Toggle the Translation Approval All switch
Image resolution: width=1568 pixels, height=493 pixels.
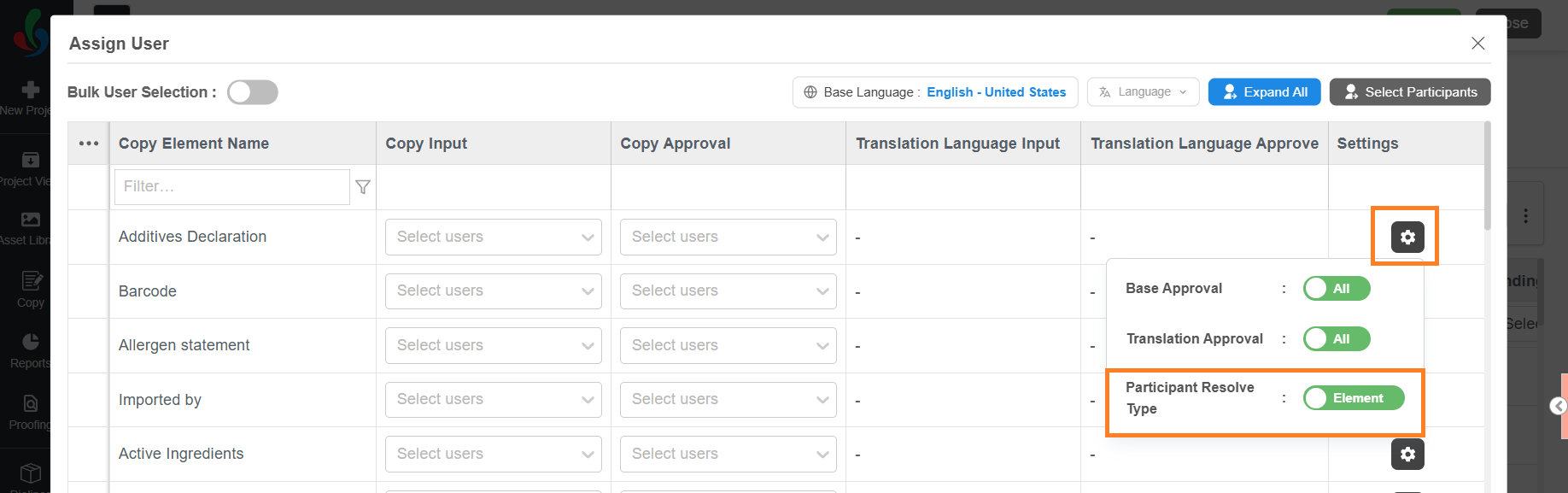[1337, 339]
